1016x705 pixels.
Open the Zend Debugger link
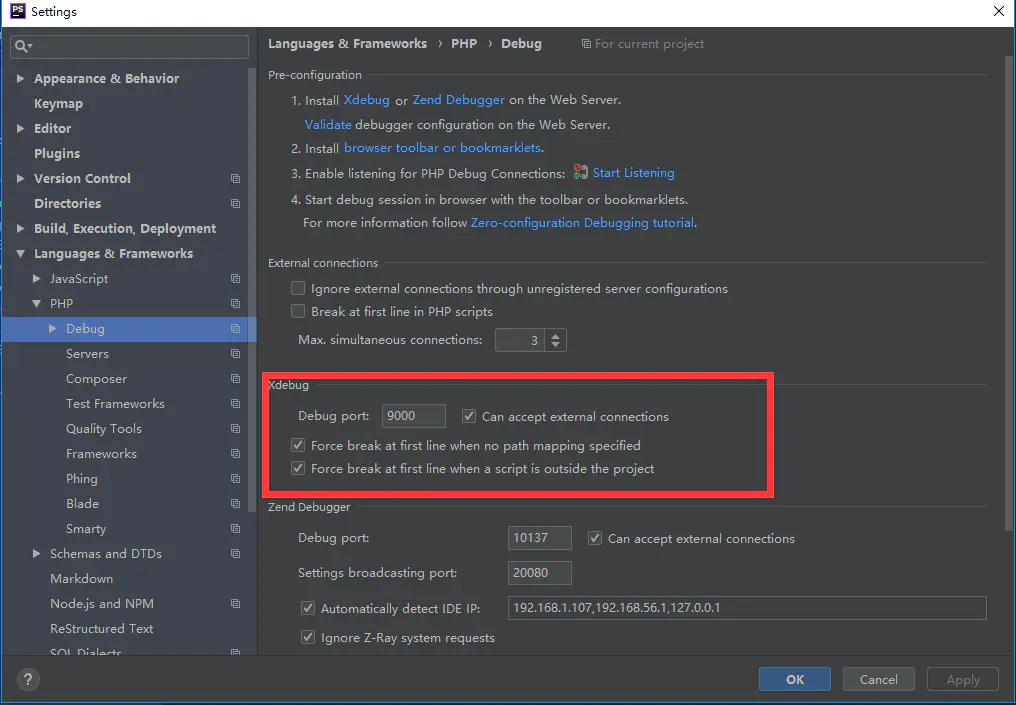[459, 100]
